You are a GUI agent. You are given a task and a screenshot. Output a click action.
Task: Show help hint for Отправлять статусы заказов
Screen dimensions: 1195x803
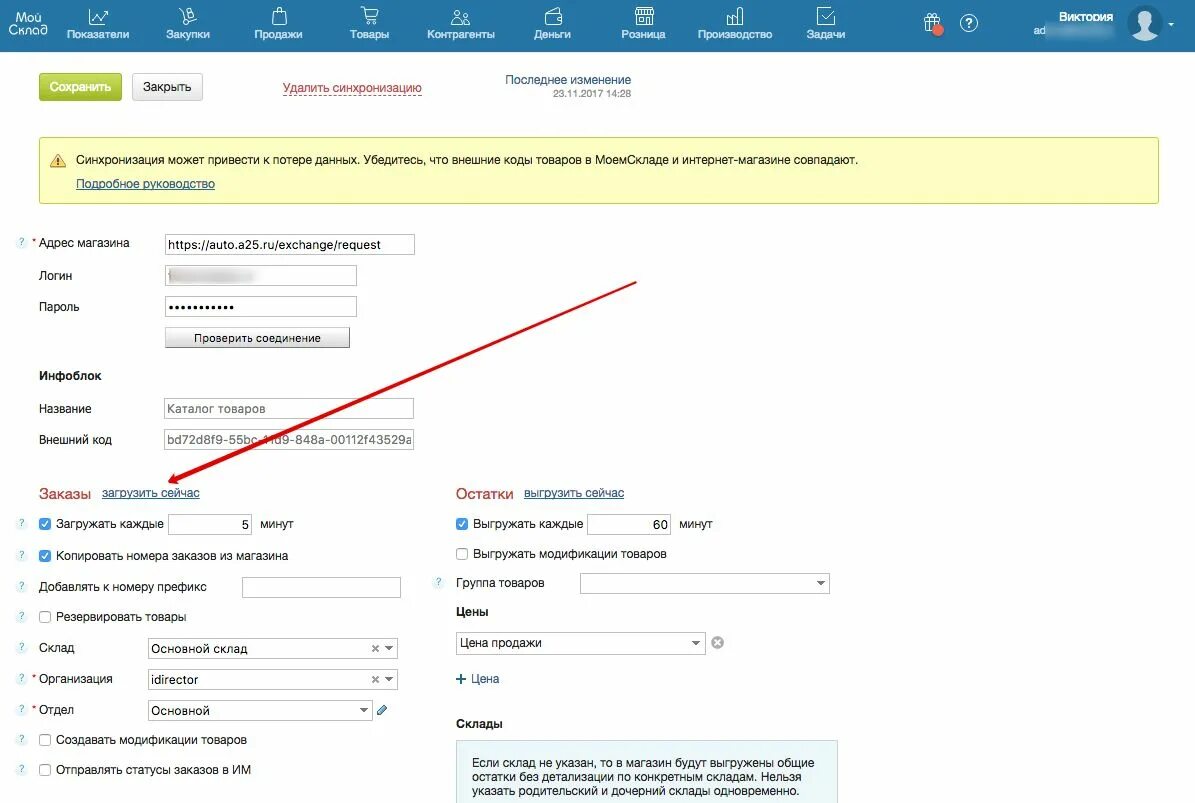[21, 769]
